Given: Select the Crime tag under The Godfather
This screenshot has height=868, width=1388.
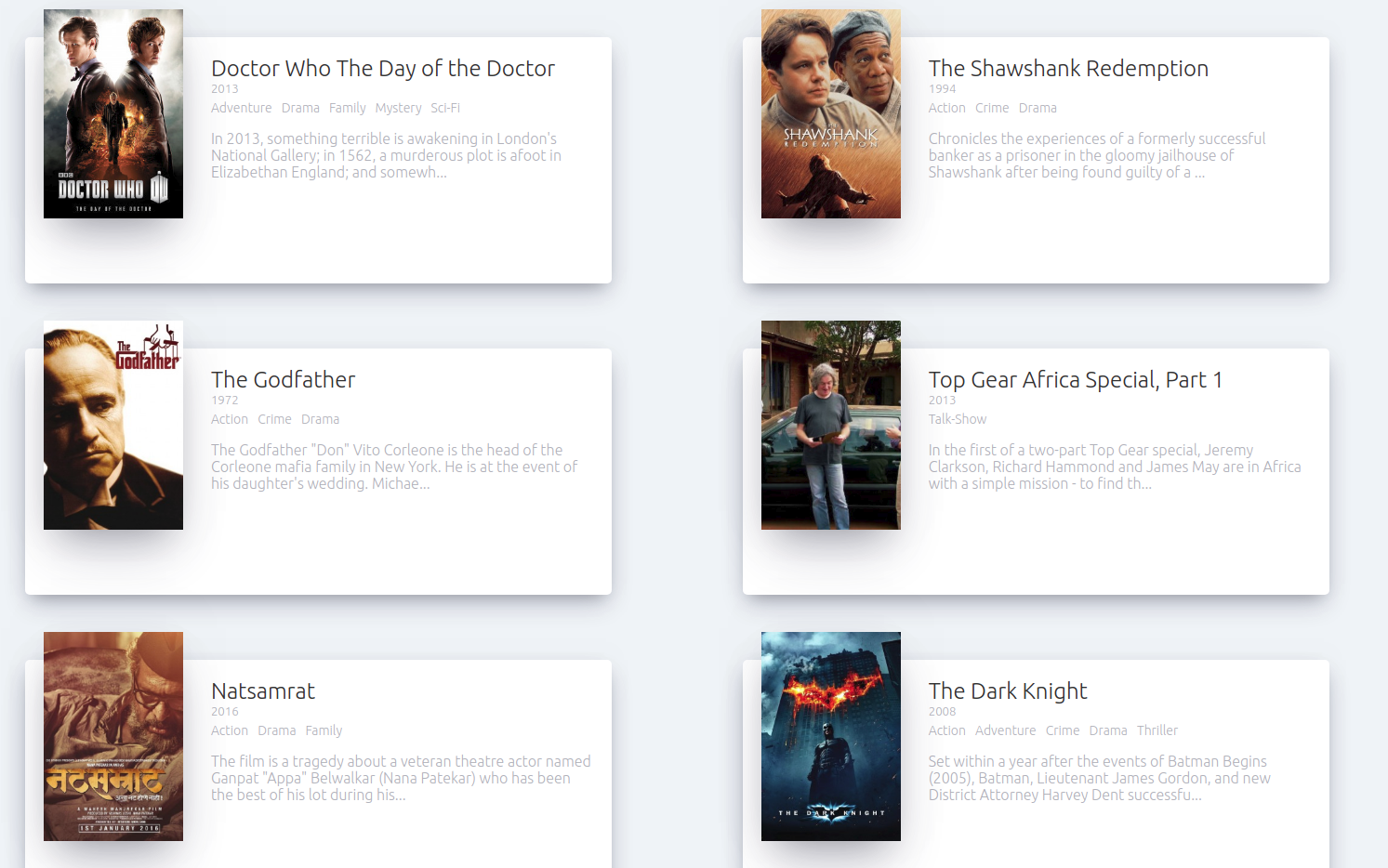Looking at the screenshot, I should pos(274,419).
